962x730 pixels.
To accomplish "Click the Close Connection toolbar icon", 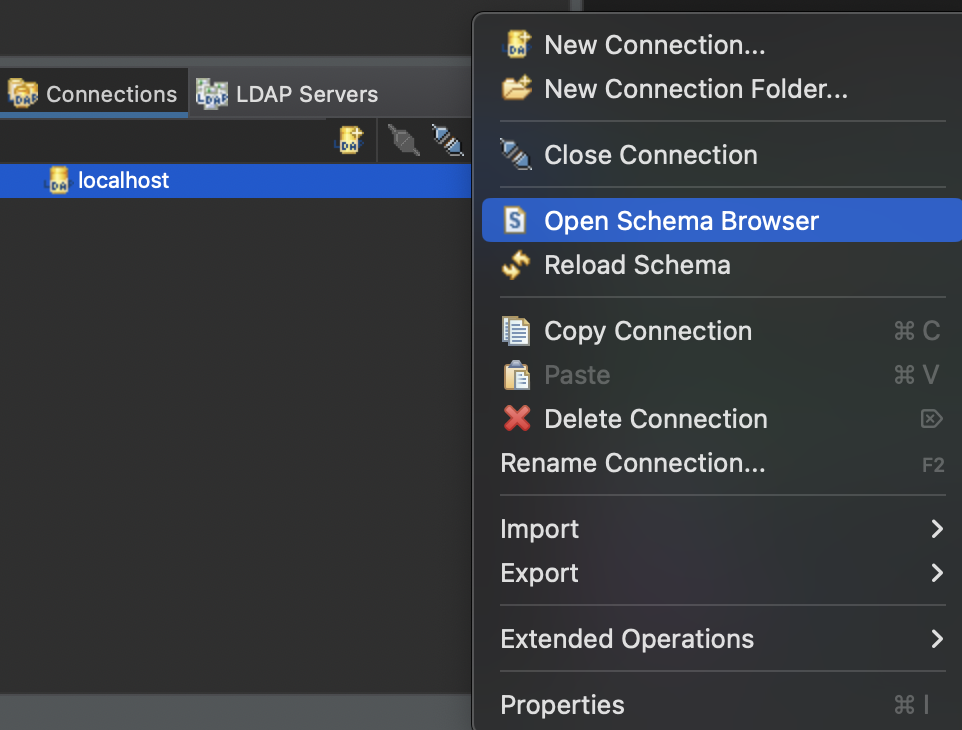I will point(447,141).
